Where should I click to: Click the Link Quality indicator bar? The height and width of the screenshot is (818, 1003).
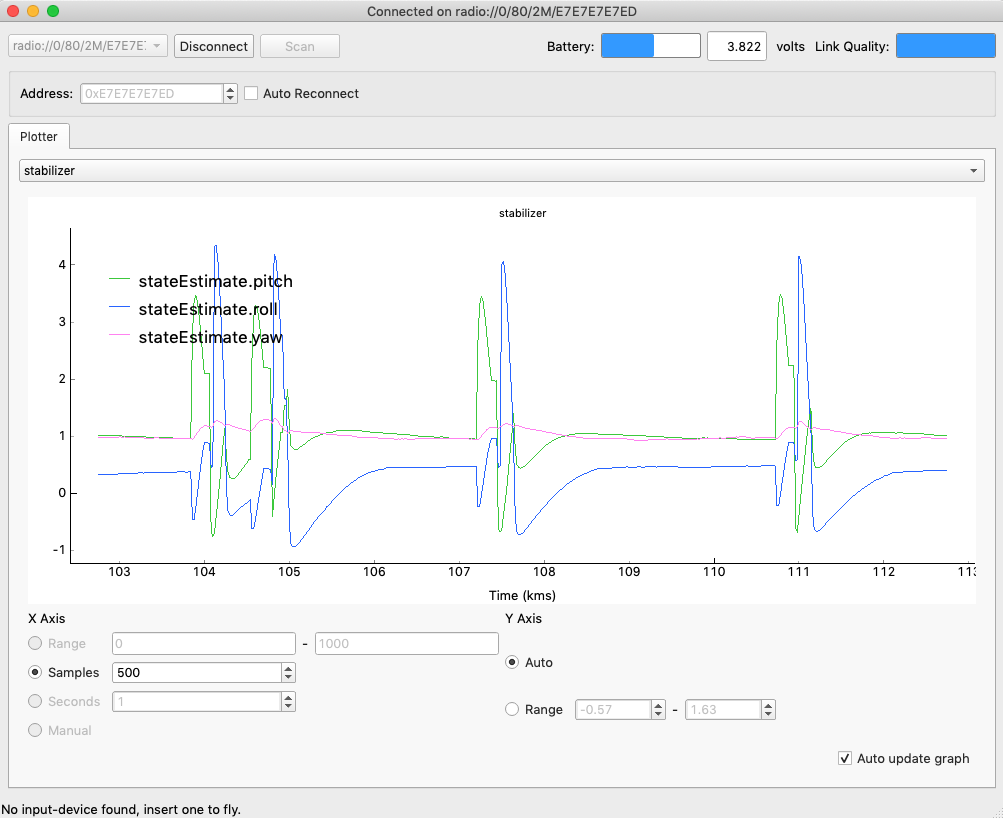click(945, 46)
